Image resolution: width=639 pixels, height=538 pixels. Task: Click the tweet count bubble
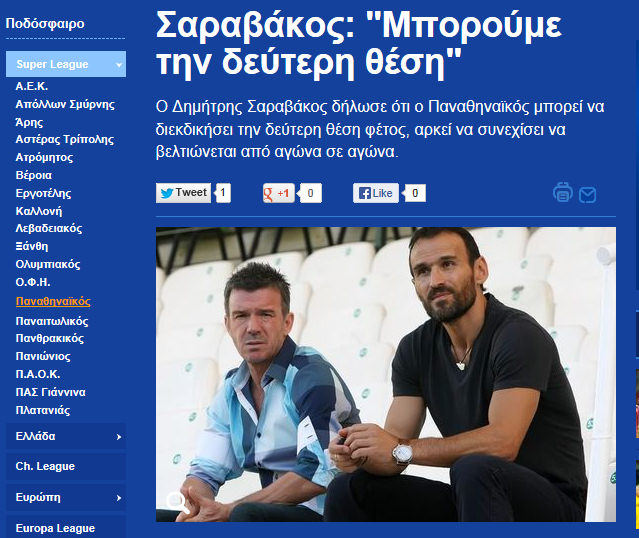click(223, 193)
